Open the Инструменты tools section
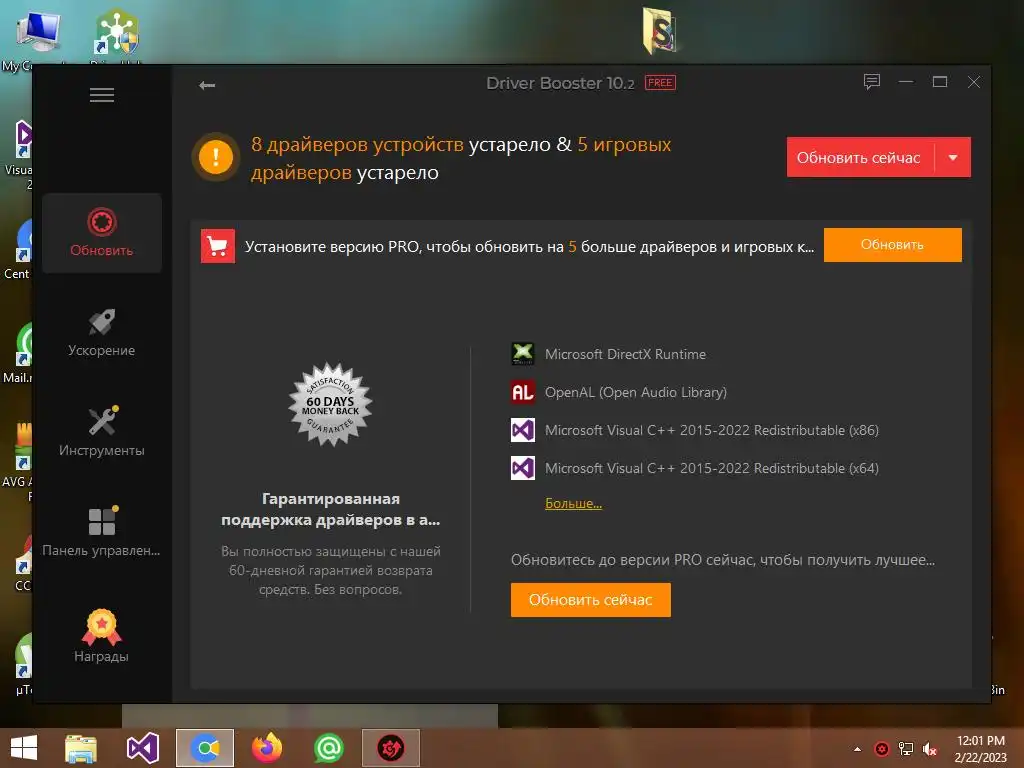This screenshot has width=1024, height=768. (x=102, y=432)
